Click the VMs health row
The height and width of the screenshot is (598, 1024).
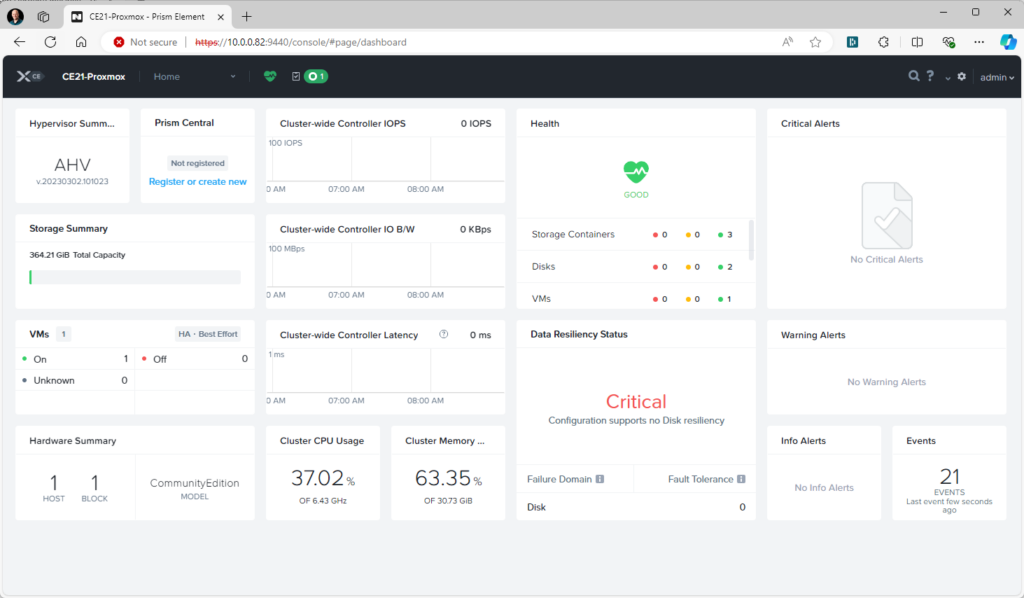[x=632, y=298]
